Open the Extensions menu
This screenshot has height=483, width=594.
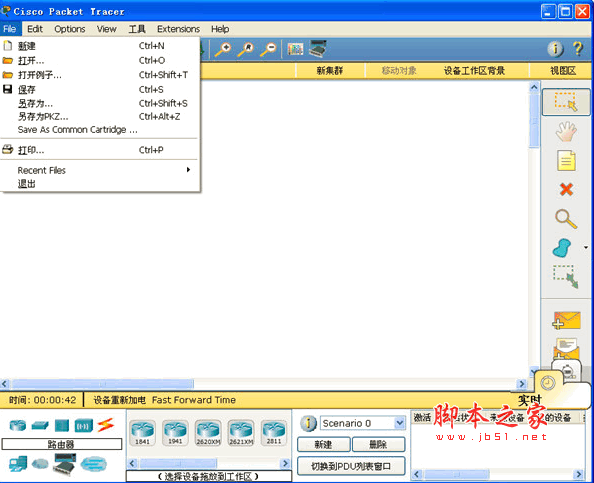point(178,29)
